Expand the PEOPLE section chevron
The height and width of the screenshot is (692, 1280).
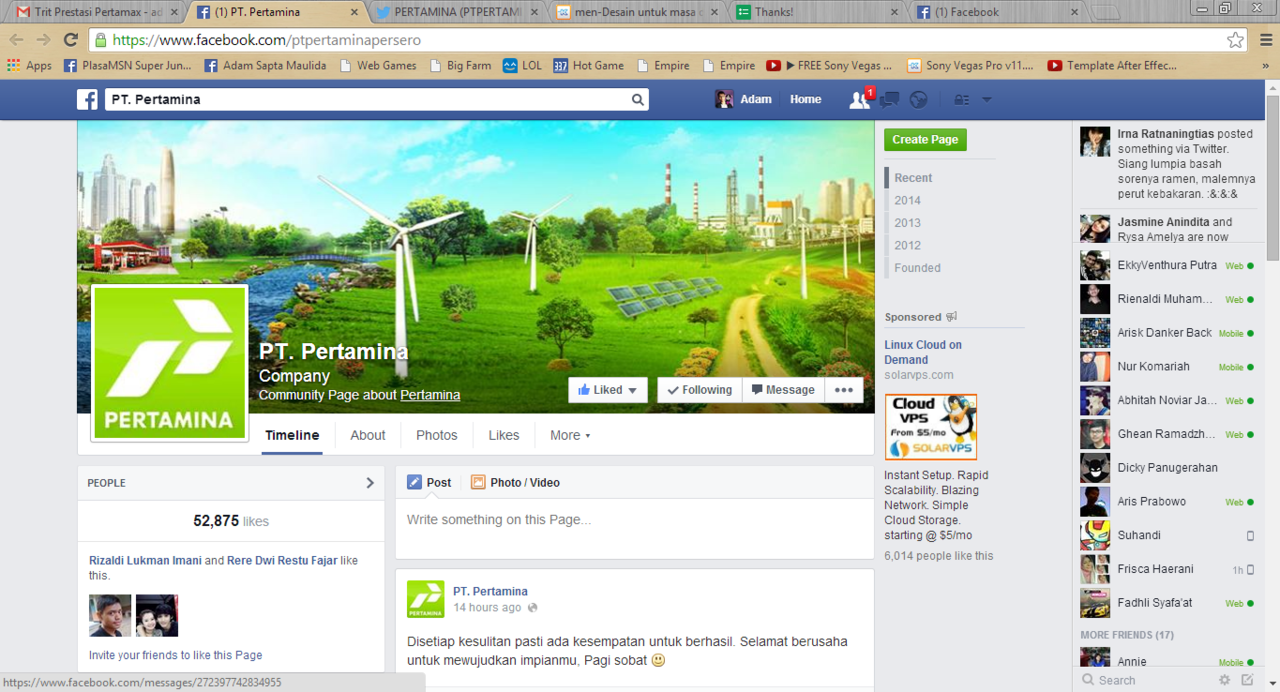tap(370, 483)
